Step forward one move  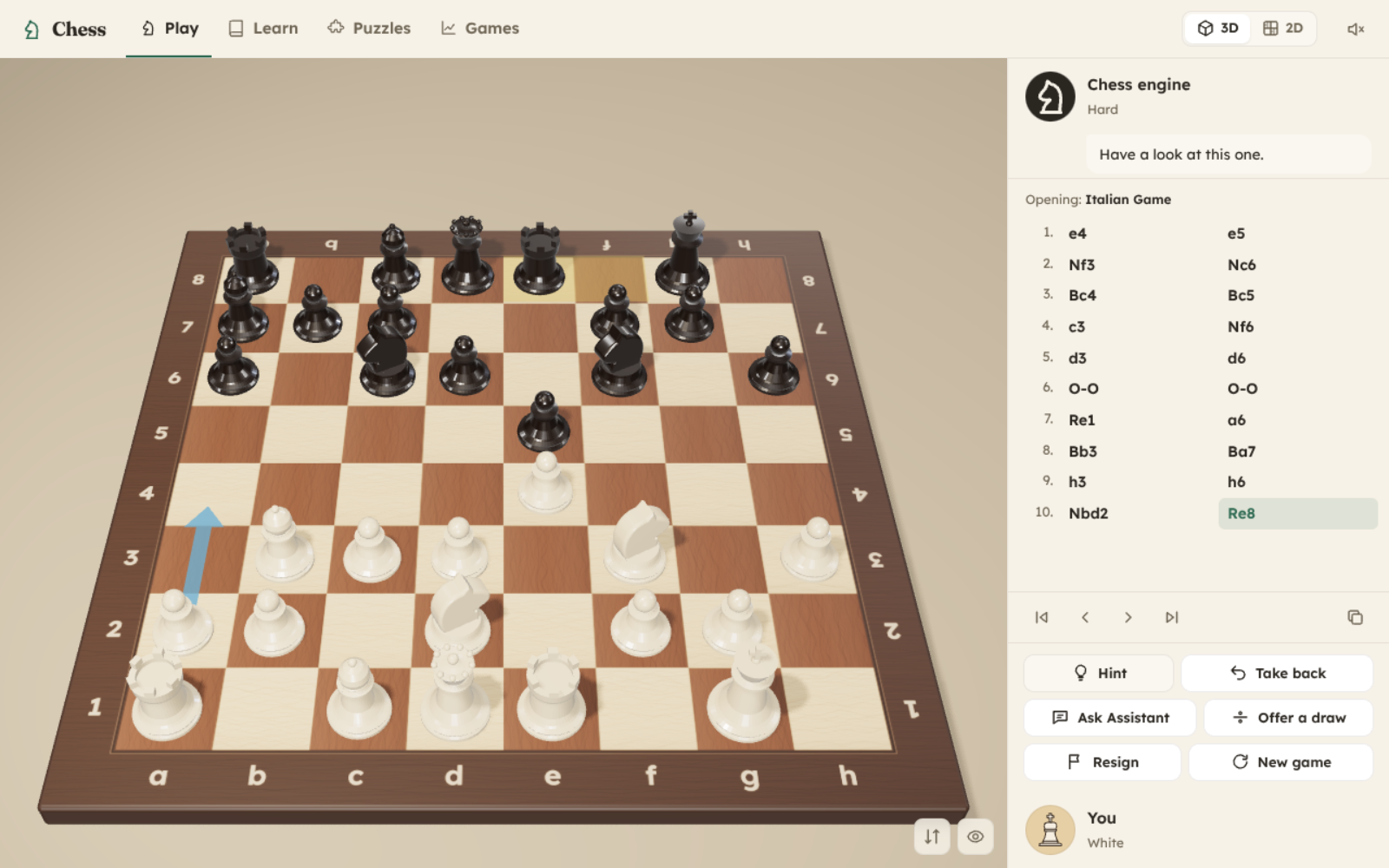[x=1129, y=617]
